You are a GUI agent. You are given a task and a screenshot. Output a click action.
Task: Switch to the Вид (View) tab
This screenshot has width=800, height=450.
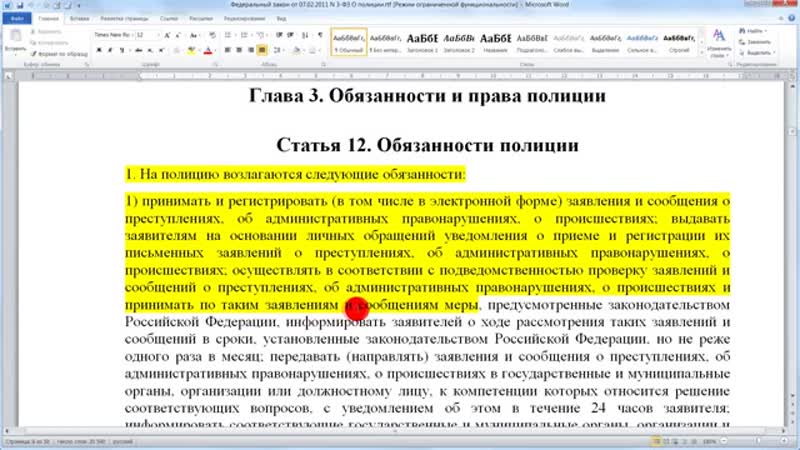tap(282, 19)
